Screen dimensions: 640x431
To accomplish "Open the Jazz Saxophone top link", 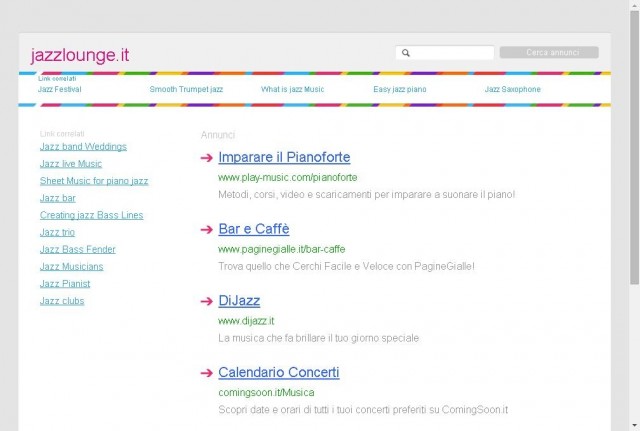I will (513, 89).
